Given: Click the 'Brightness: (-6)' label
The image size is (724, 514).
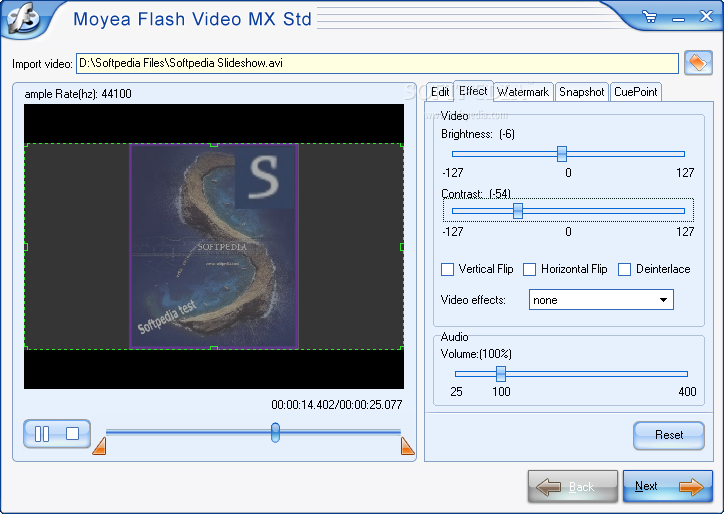Looking at the screenshot, I should point(478,134).
